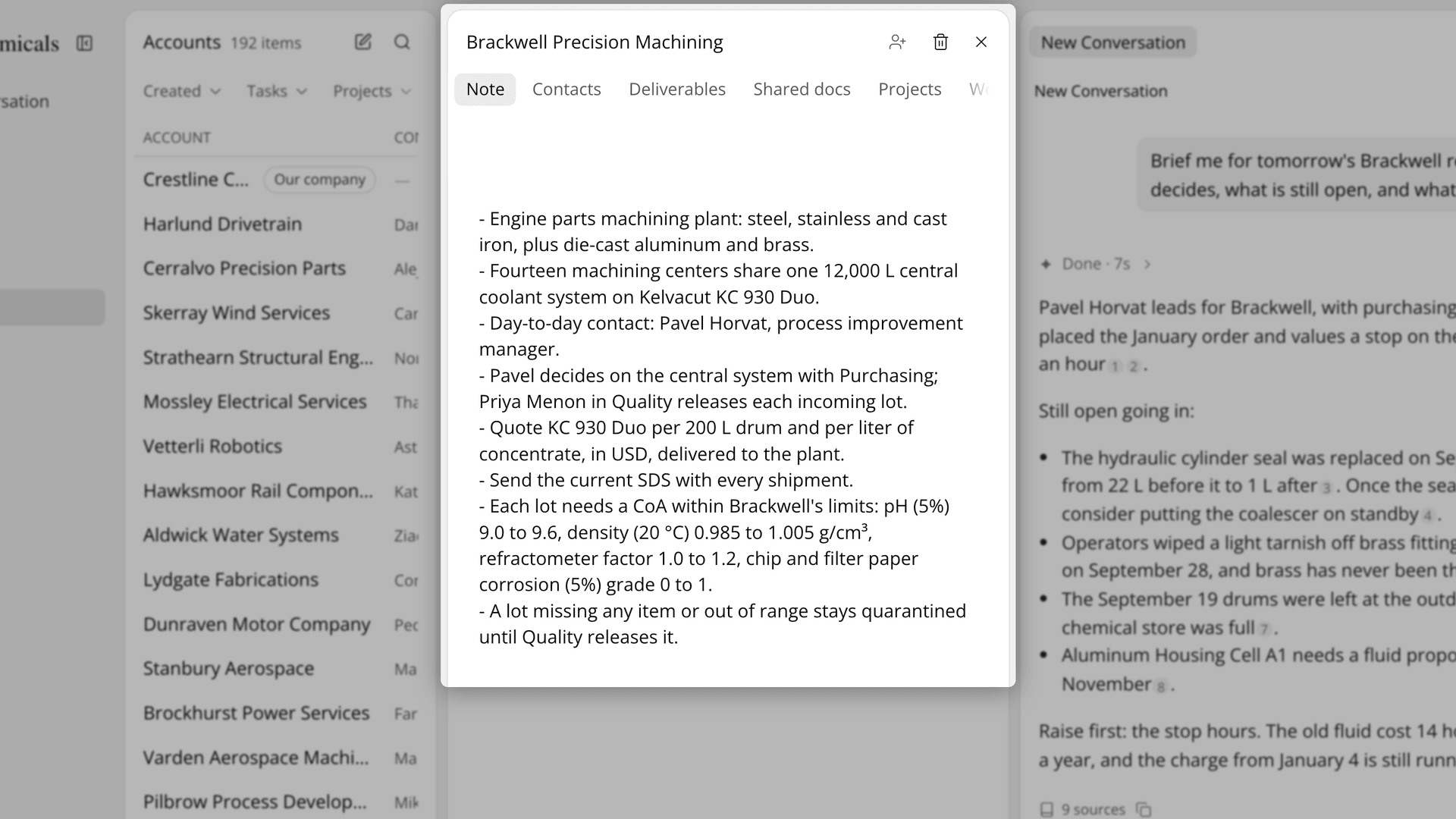This screenshot has width=1456, height=819.
Task: Click the add person icon in Brackwell dialog
Action: click(897, 42)
